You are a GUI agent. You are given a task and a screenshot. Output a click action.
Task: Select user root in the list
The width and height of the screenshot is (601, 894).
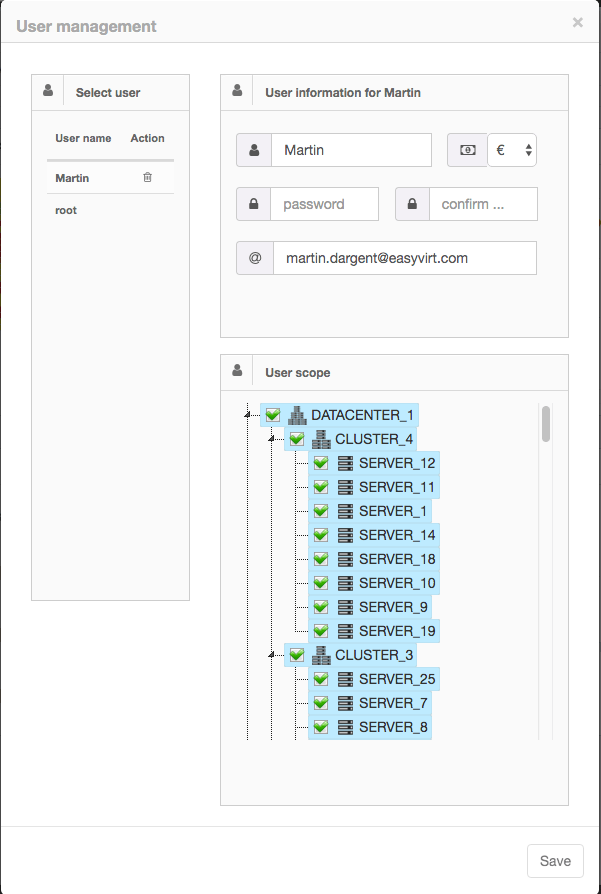pos(66,210)
